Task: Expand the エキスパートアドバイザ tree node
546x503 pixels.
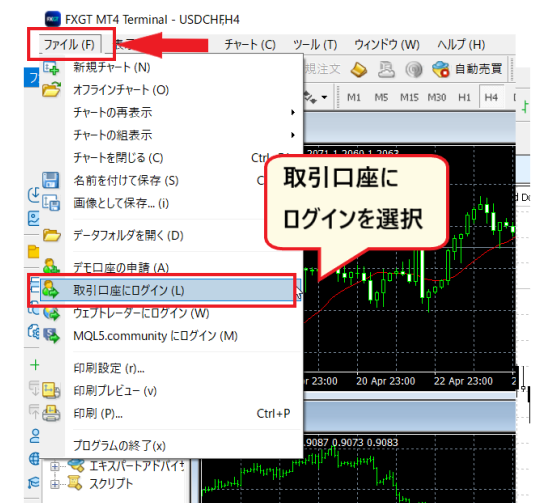Action: [54, 466]
